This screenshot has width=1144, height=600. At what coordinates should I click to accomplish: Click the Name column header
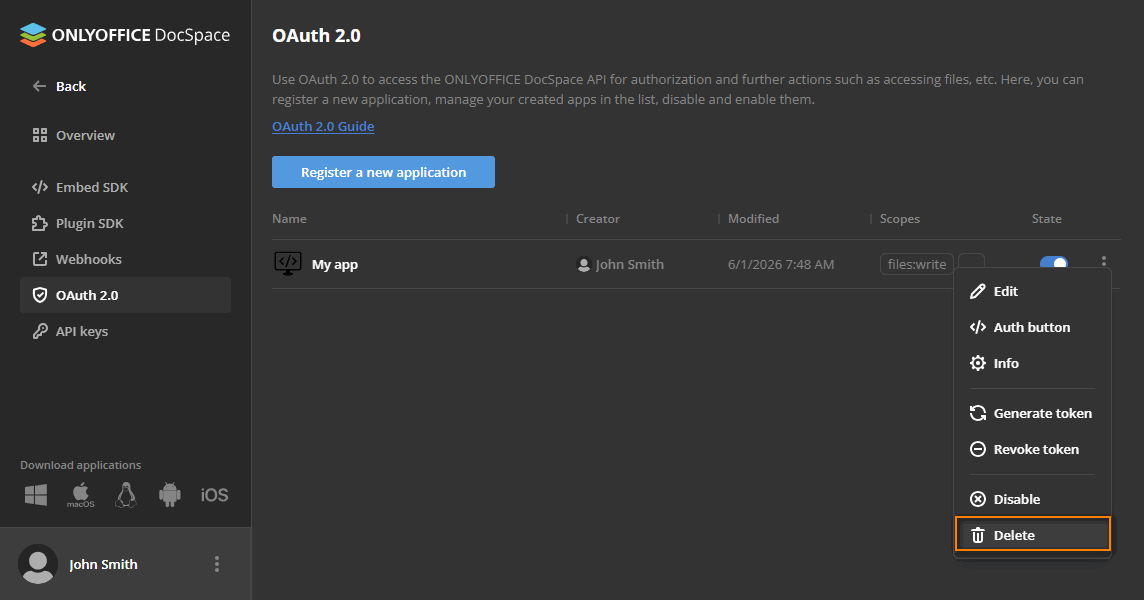tap(289, 219)
